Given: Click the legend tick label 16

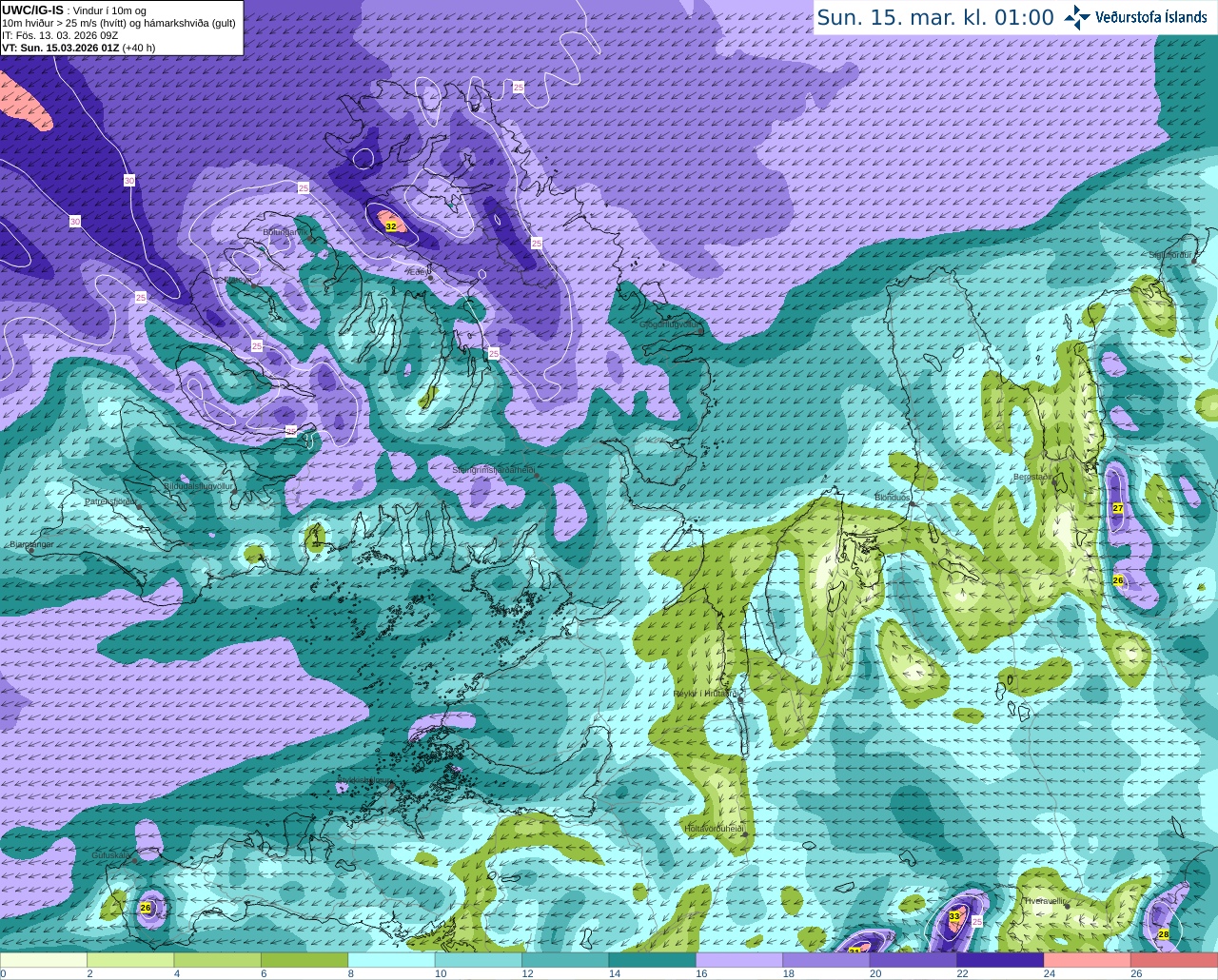Looking at the screenshot, I should [701, 973].
